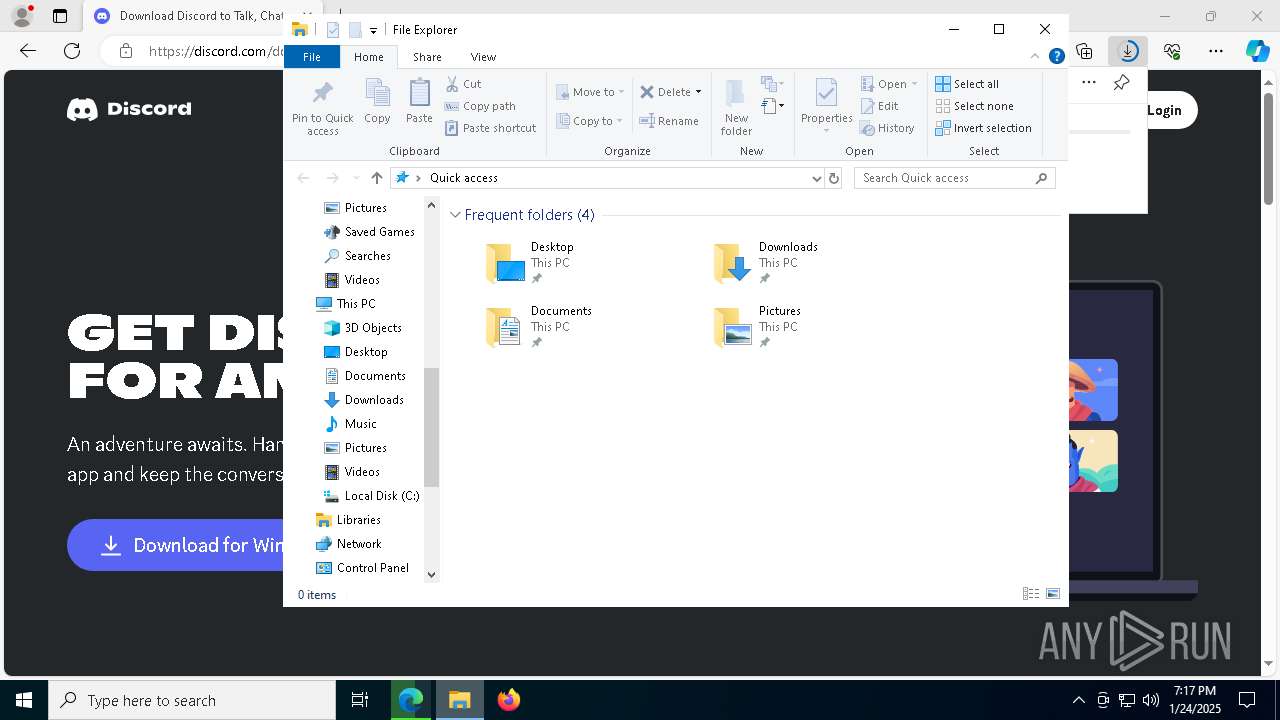Click Select none in ribbon
The width and height of the screenshot is (1280, 720).
pyautogui.click(x=974, y=106)
